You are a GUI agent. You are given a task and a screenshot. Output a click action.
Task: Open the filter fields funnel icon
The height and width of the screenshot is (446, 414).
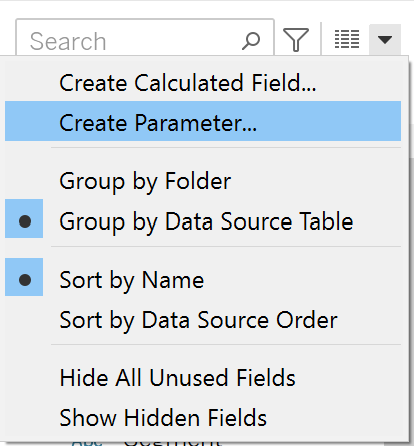pyautogui.click(x=296, y=40)
